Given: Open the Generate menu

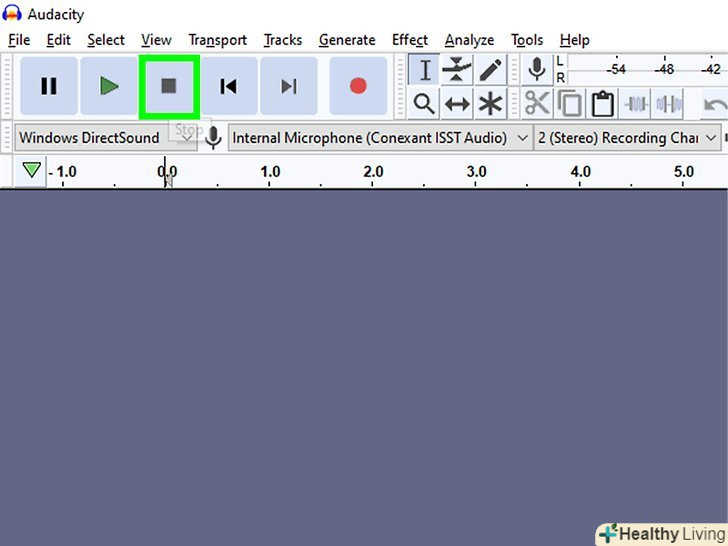Looking at the screenshot, I should 347,40.
